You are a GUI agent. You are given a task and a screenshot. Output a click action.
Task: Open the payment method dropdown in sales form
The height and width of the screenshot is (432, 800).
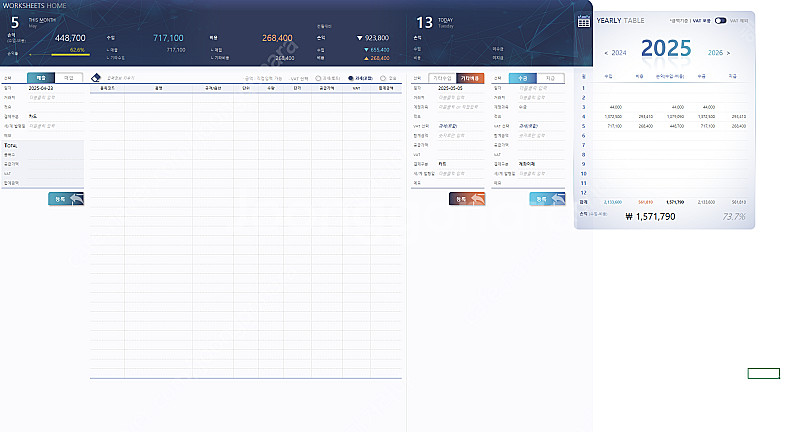coord(56,116)
